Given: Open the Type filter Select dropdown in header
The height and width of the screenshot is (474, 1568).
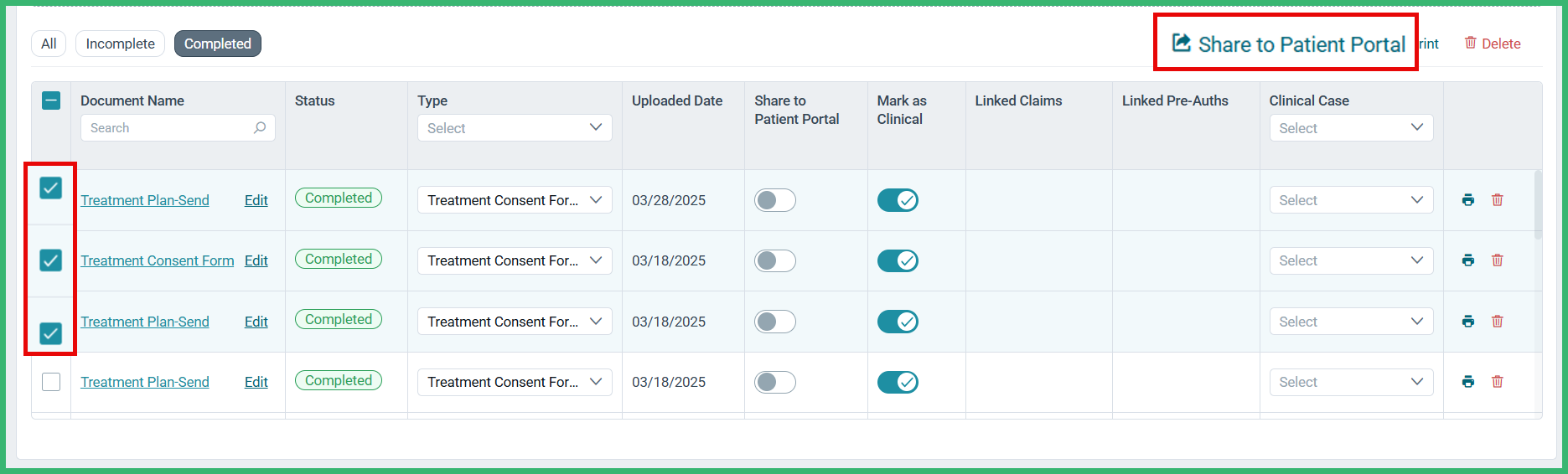Looking at the screenshot, I should [515, 128].
